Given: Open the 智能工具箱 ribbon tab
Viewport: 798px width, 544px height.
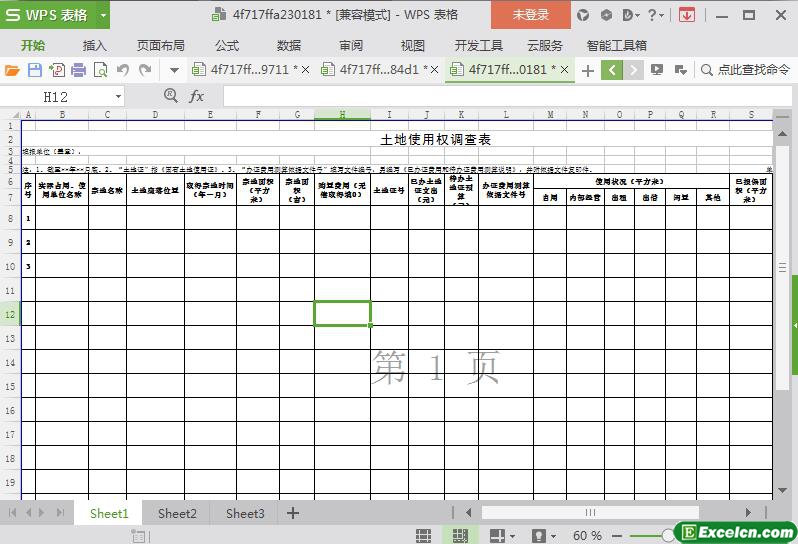Looking at the screenshot, I should (x=616, y=46).
